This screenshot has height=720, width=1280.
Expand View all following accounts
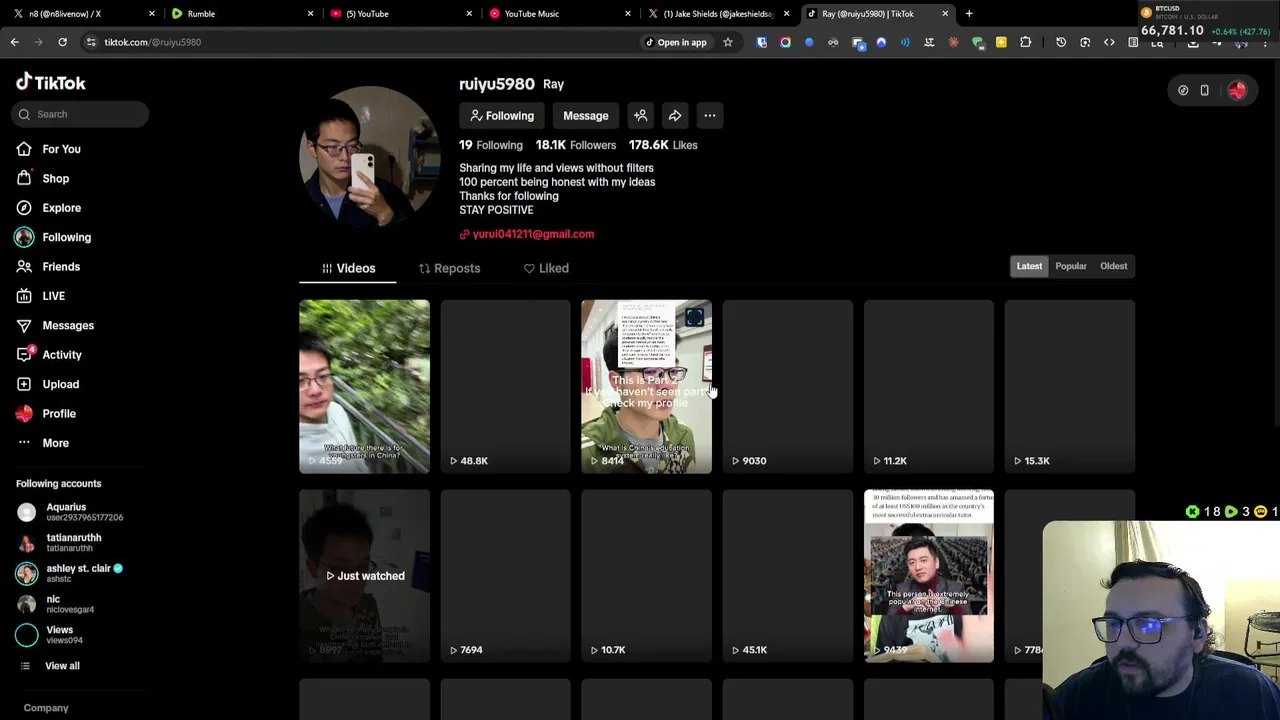pos(61,666)
